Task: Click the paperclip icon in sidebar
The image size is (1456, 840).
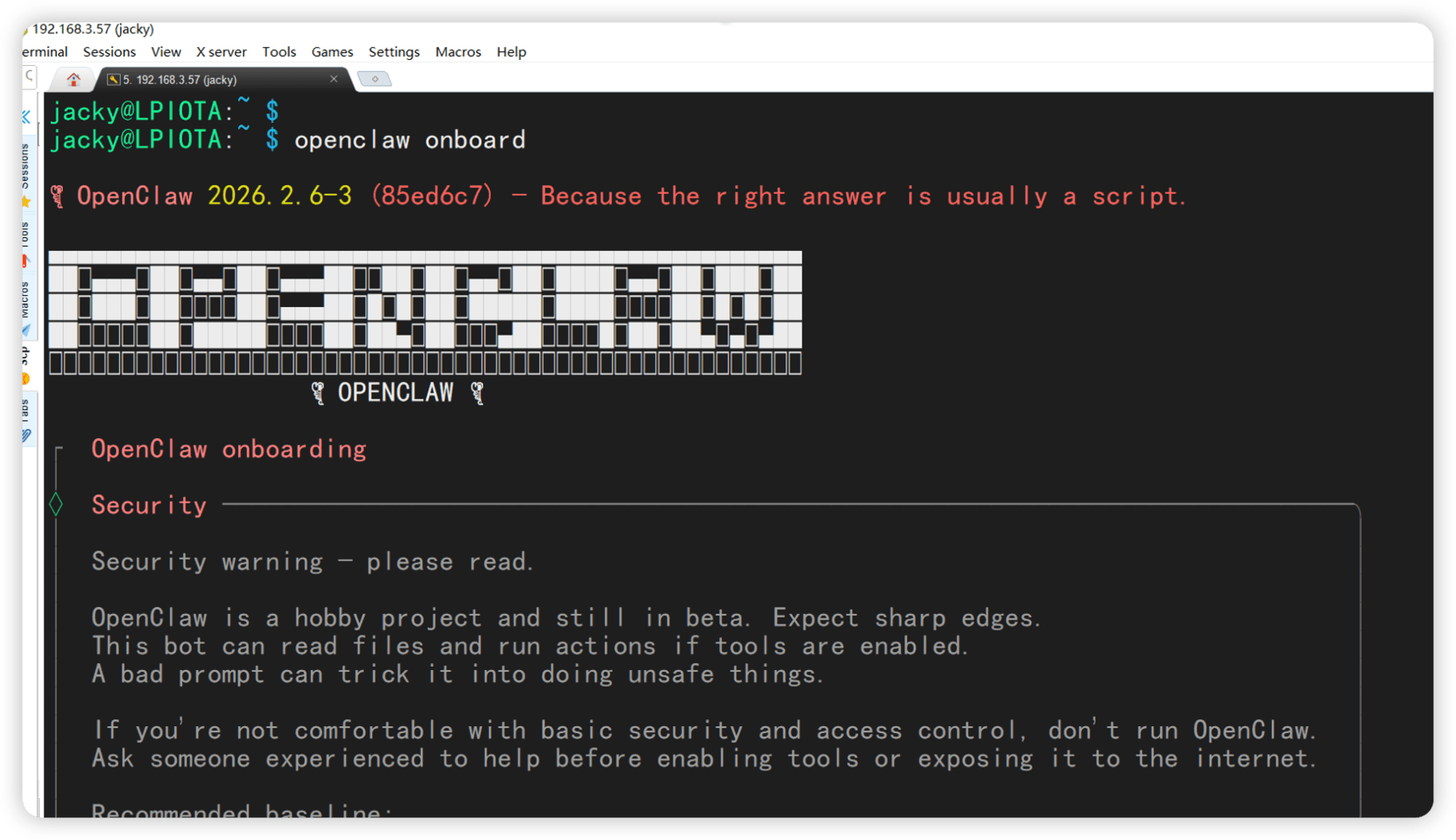Action: click(x=27, y=435)
